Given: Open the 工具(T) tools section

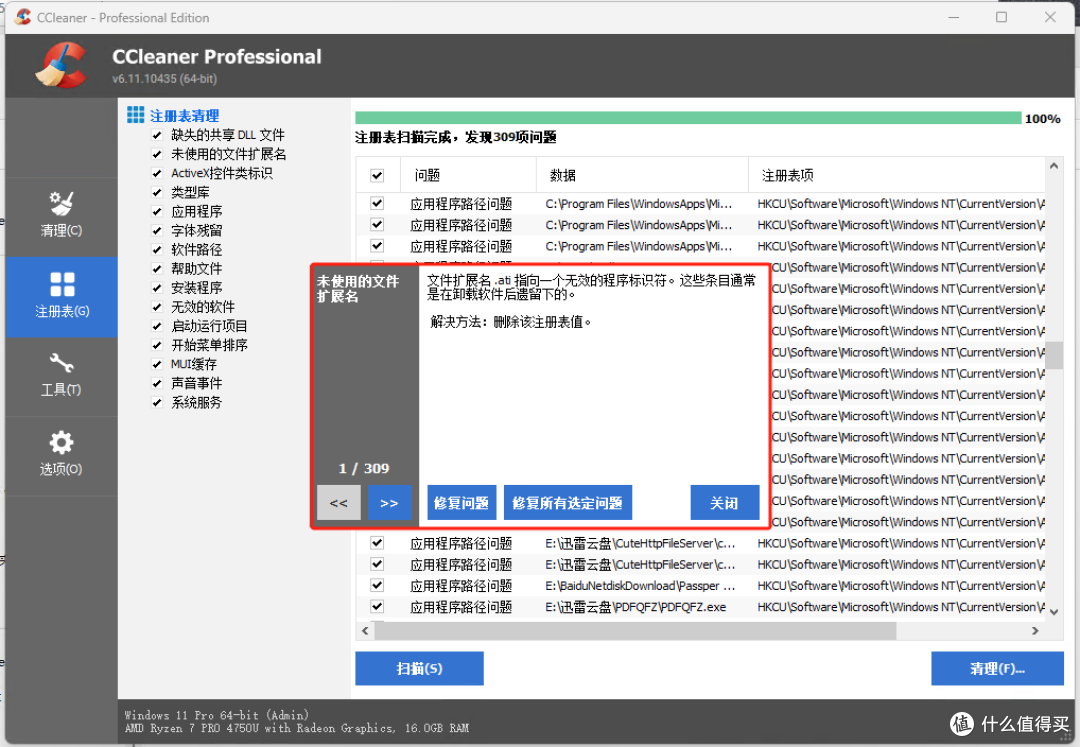Looking at the screenshot, I should 61,376.
